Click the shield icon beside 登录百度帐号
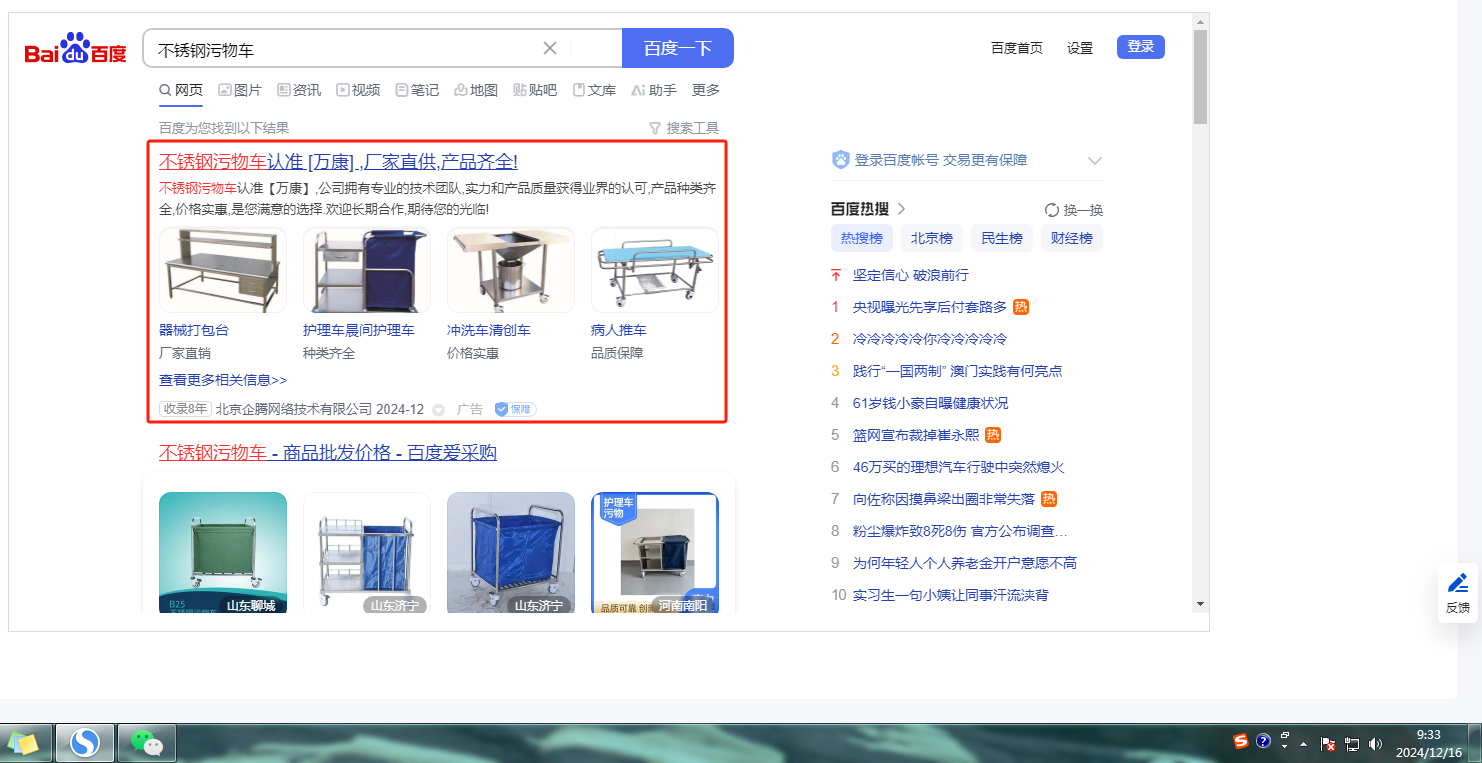Screen dimensions: 1482x763 click(x=841, y=160)
